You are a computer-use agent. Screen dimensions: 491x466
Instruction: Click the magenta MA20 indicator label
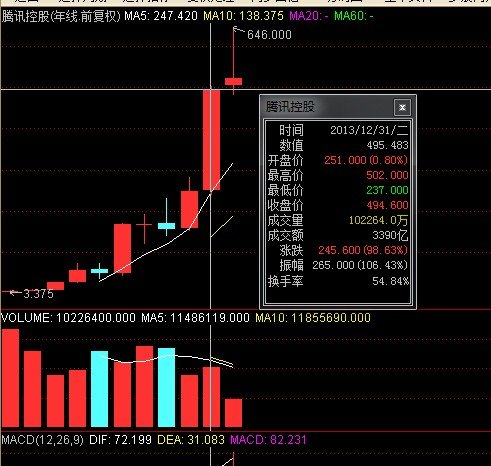[308, 16]
